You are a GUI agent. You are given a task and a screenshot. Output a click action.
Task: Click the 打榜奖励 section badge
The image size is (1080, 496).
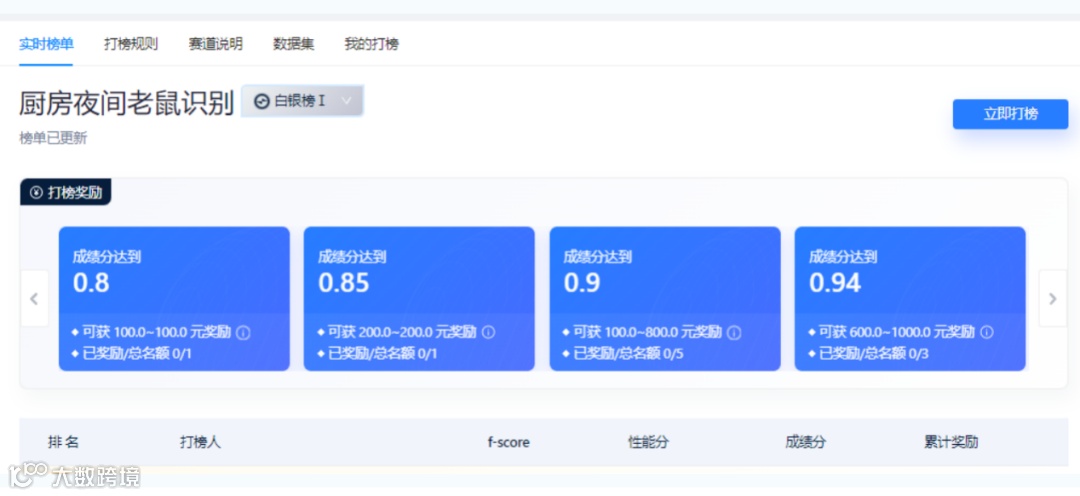click(65, 192)
